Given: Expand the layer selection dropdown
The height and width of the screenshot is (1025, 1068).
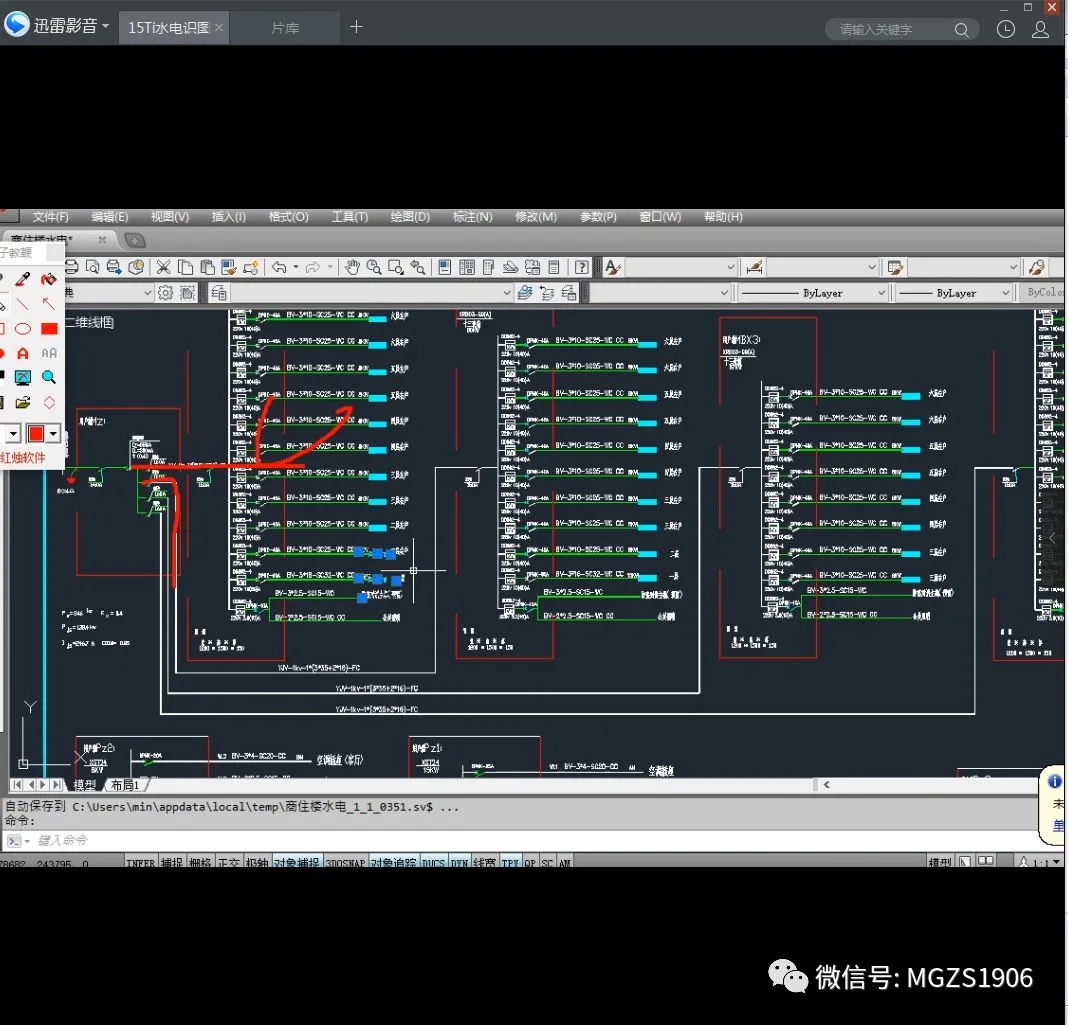Looking at the screenshot, I should 507,293.
